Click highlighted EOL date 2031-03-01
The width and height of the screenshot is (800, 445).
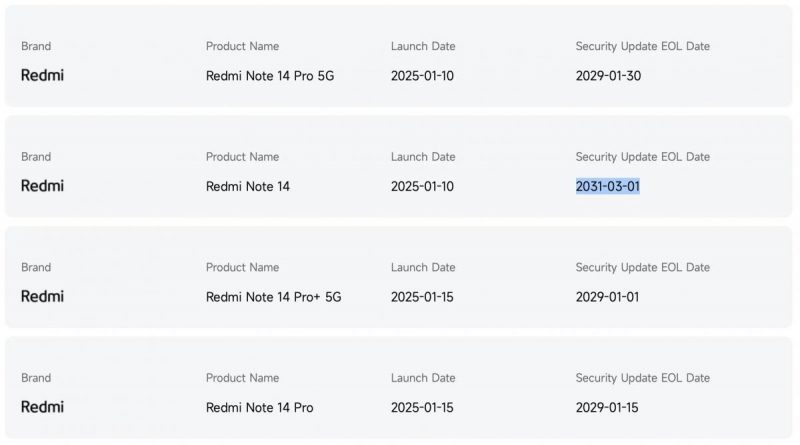(x=608, y=186)
